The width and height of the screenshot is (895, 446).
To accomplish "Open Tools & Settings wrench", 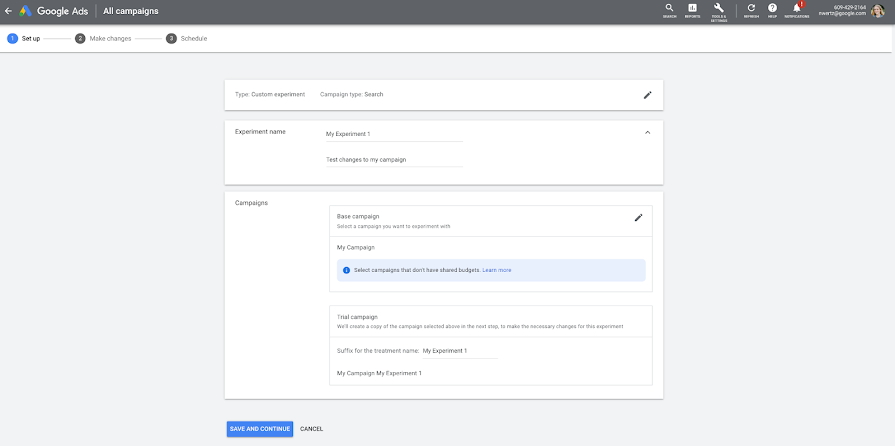I will point(718,10).
